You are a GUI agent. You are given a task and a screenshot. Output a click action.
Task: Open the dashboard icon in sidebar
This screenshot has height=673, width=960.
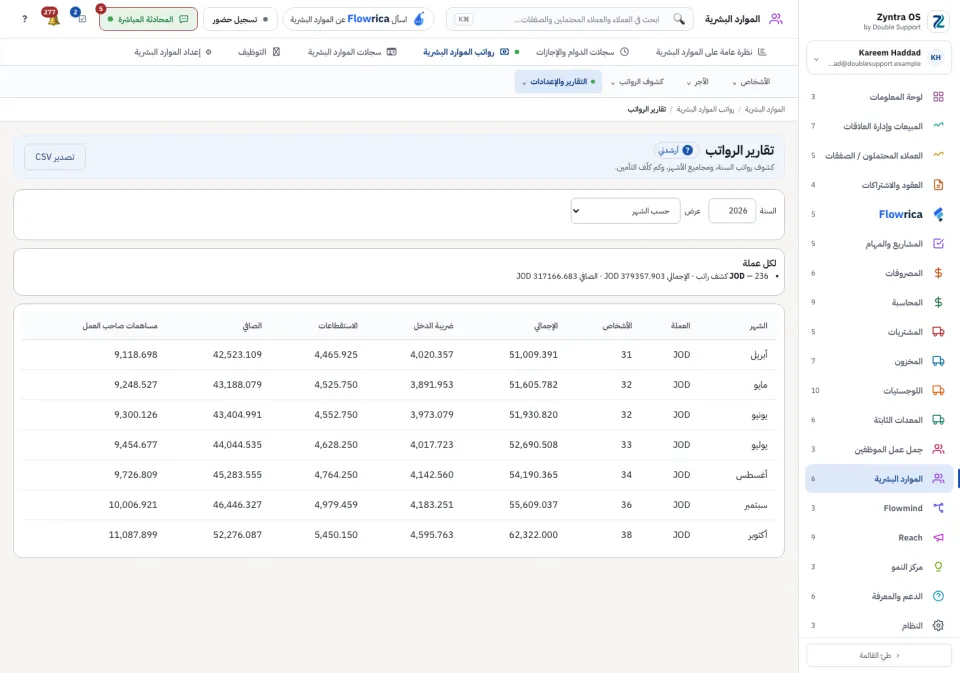pos(938,97)
